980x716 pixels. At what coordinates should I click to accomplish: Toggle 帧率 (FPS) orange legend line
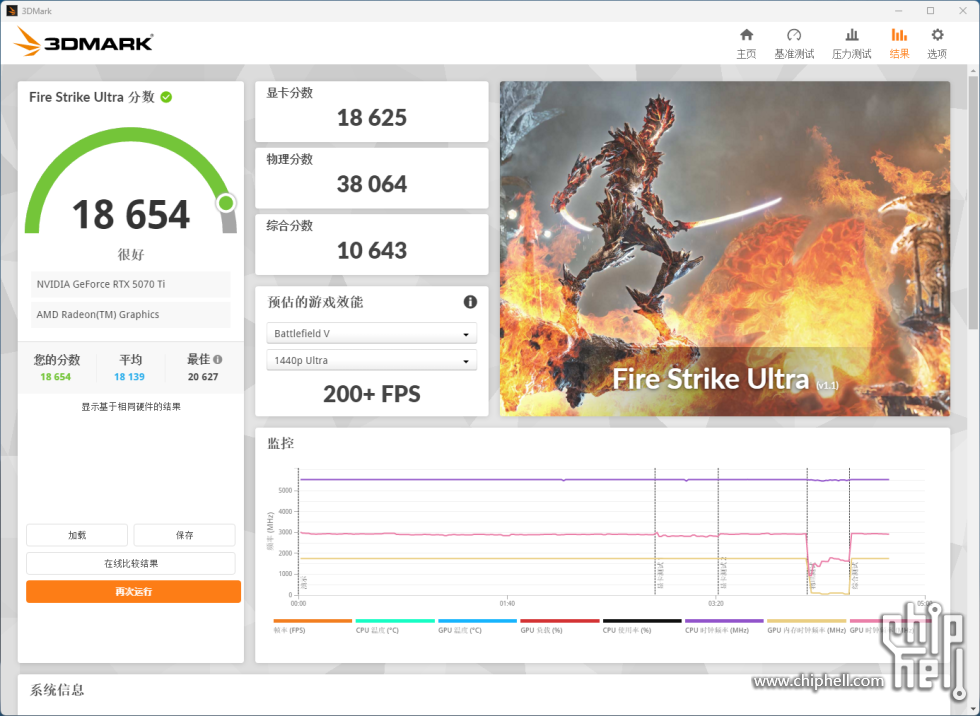(312, 626)
